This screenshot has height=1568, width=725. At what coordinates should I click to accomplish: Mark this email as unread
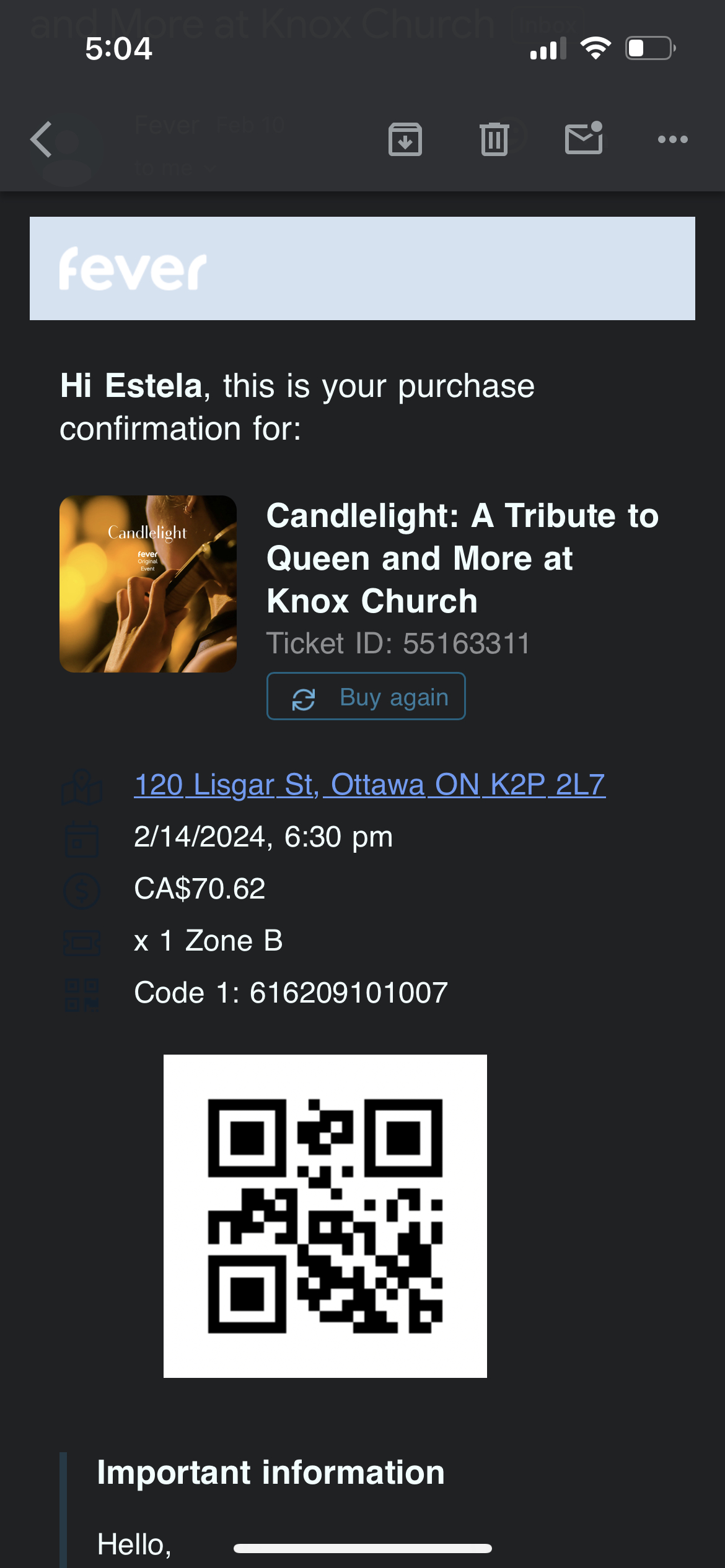click(583, 138)
